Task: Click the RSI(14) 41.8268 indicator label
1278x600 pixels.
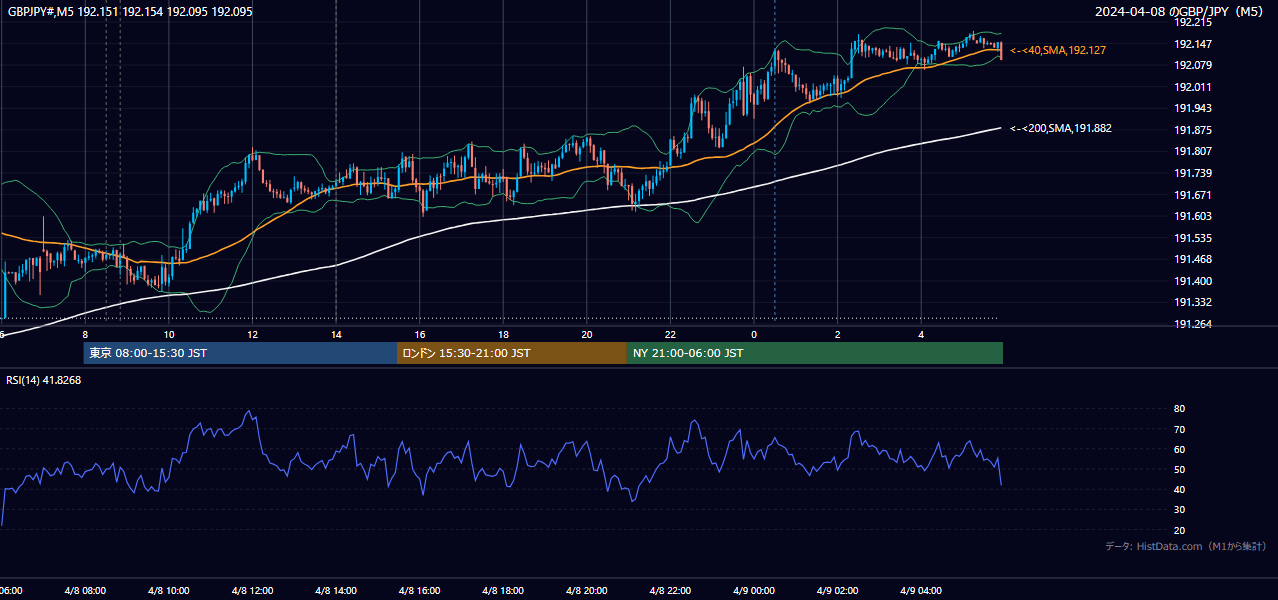Action: click(x=44, y=380)
